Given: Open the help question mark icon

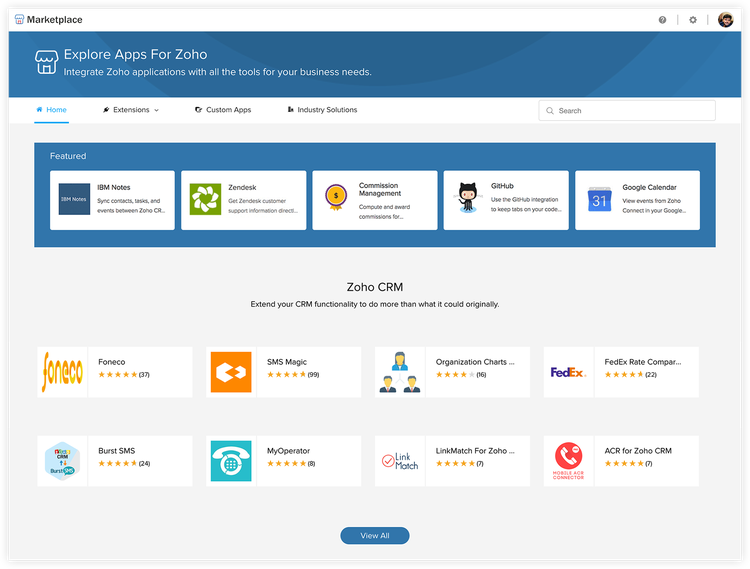Looking at the screenshot, I should pos(662,20).
